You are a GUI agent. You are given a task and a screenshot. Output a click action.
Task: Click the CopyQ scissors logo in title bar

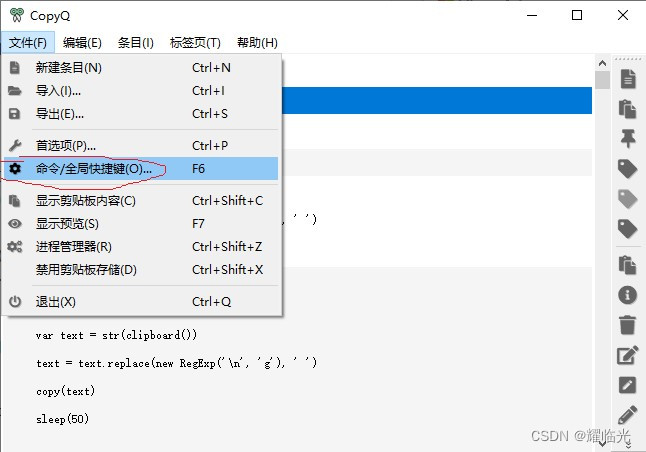(x=16, y=15)
